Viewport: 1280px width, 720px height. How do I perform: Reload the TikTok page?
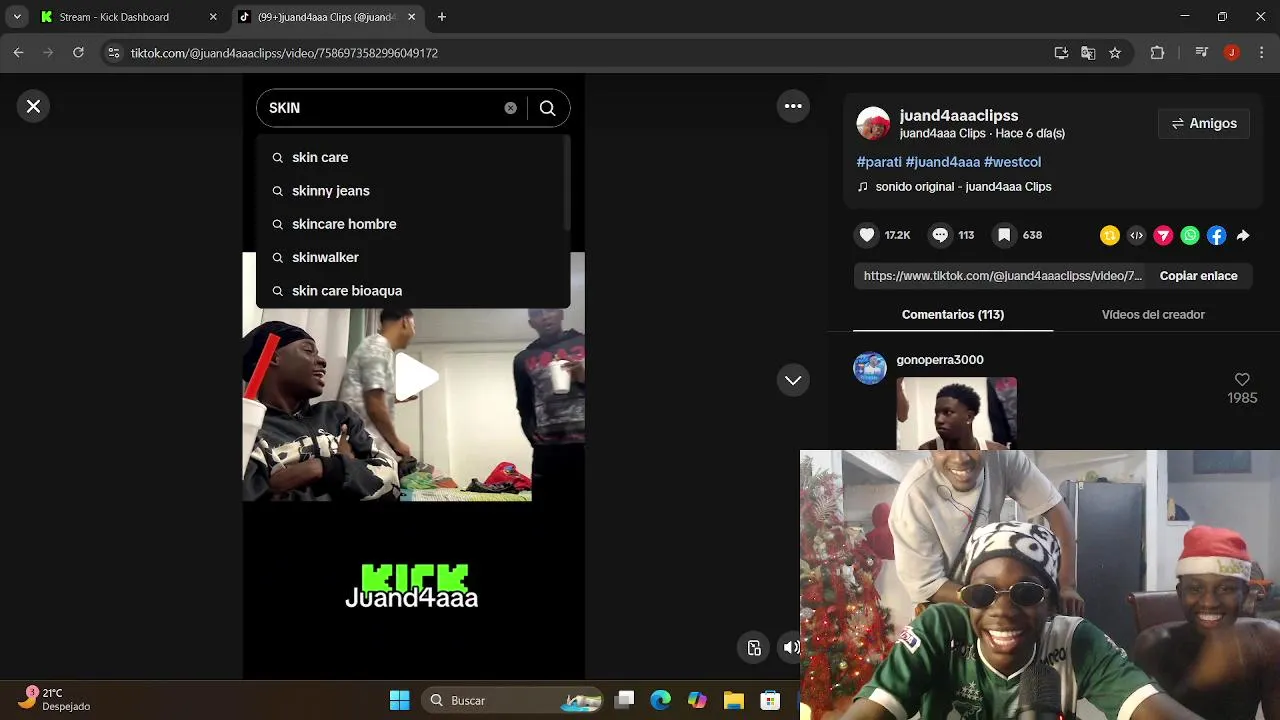coord(78,53)
